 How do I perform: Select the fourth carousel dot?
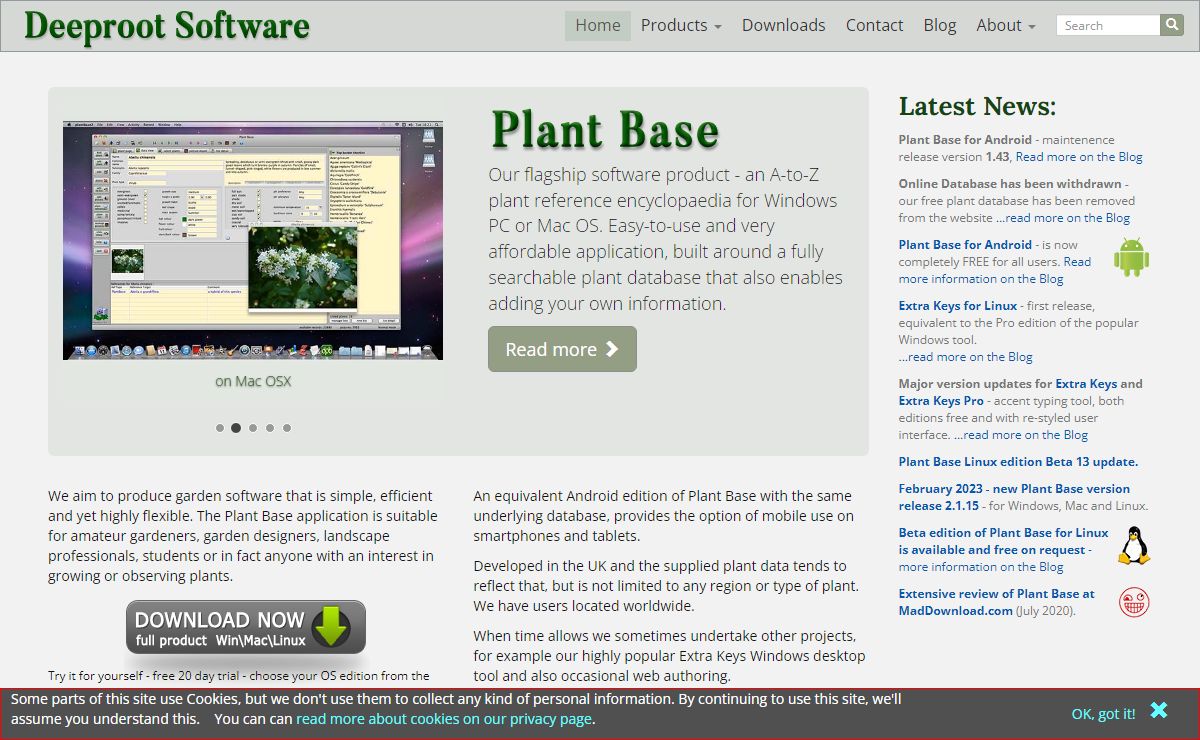click(270, 428)
